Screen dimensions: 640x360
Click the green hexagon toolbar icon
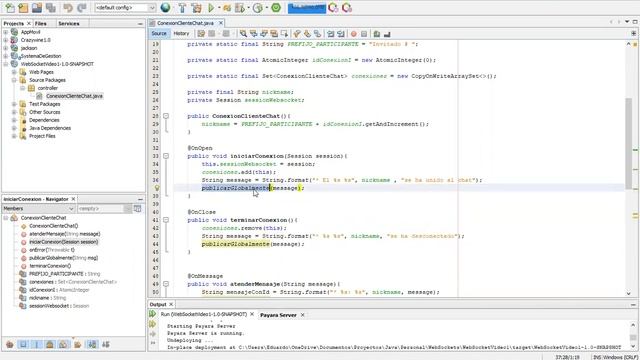[276, 8]
